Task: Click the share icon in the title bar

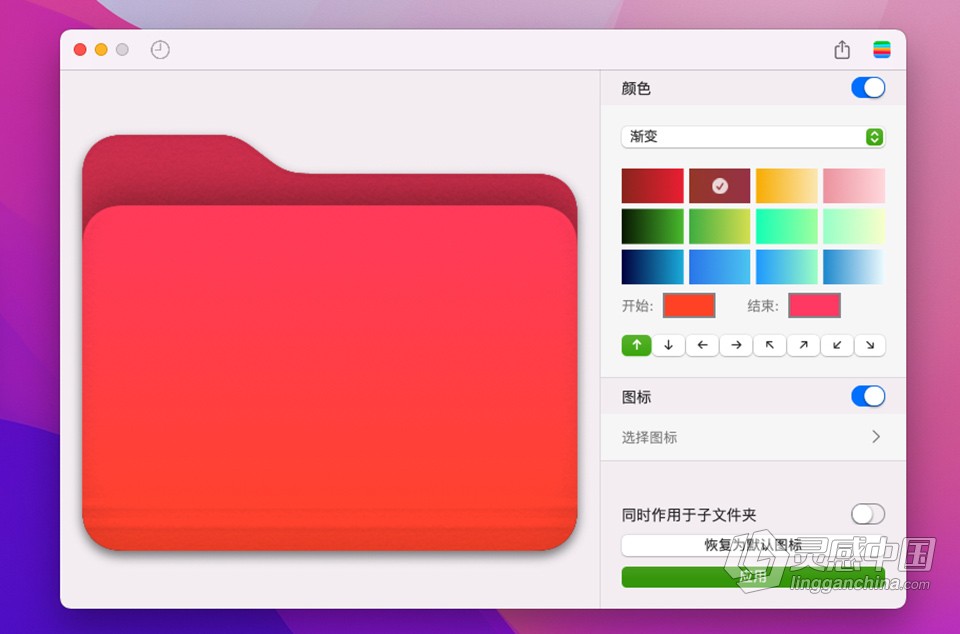Action: (842, 48)
